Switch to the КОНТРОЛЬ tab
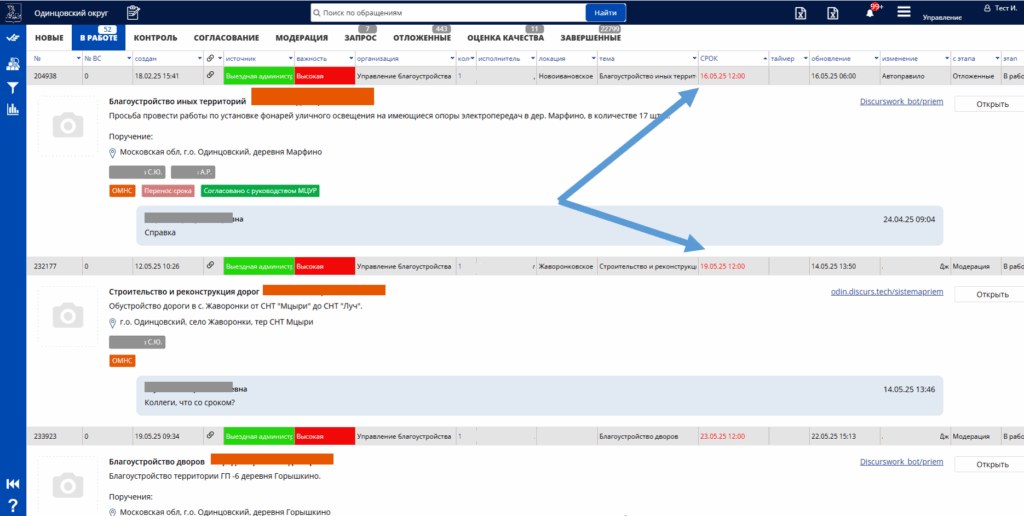 pos(155,38)
